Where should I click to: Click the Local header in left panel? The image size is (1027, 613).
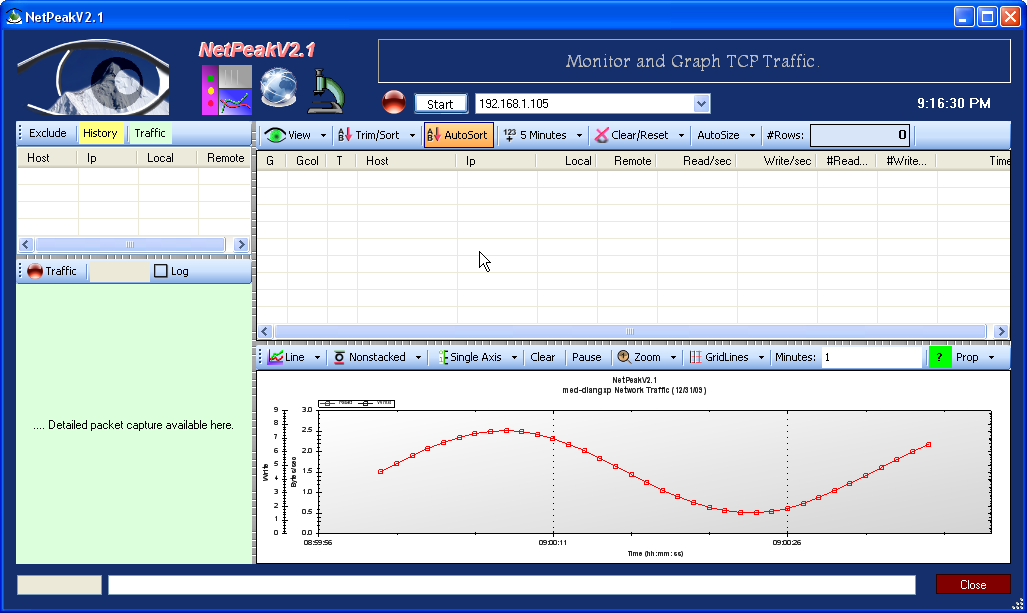(x=167, y=158)
